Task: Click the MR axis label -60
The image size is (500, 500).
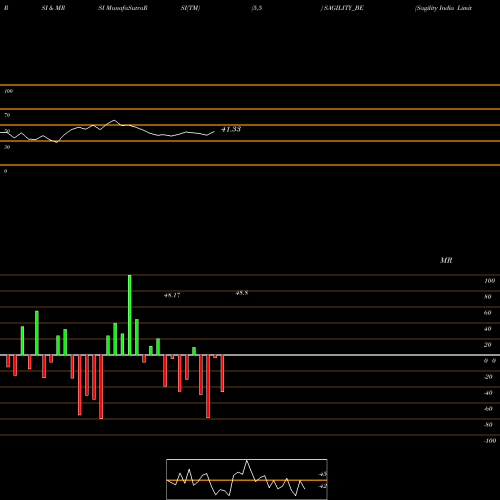Action: pyautogui.click(x=488, y=409)
